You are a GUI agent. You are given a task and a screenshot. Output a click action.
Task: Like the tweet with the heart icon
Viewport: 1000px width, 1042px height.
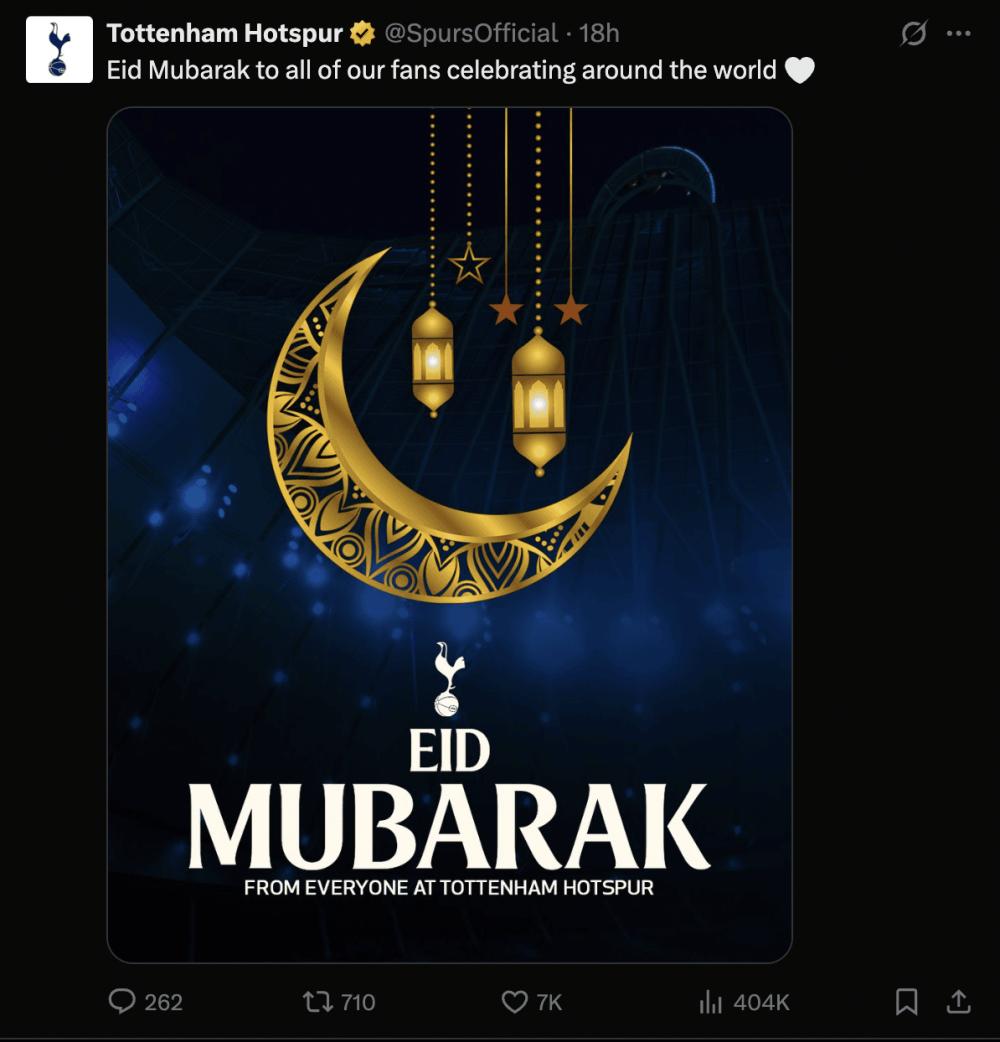click(514, 1001)
